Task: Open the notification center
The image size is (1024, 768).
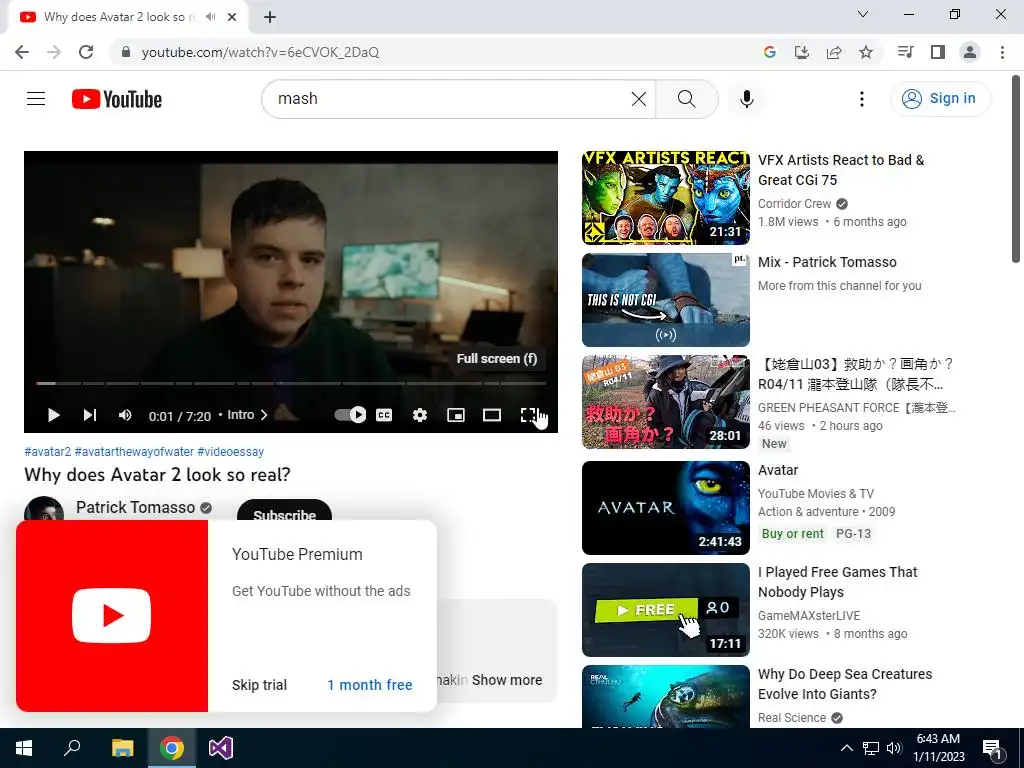Action: [992, 749]
